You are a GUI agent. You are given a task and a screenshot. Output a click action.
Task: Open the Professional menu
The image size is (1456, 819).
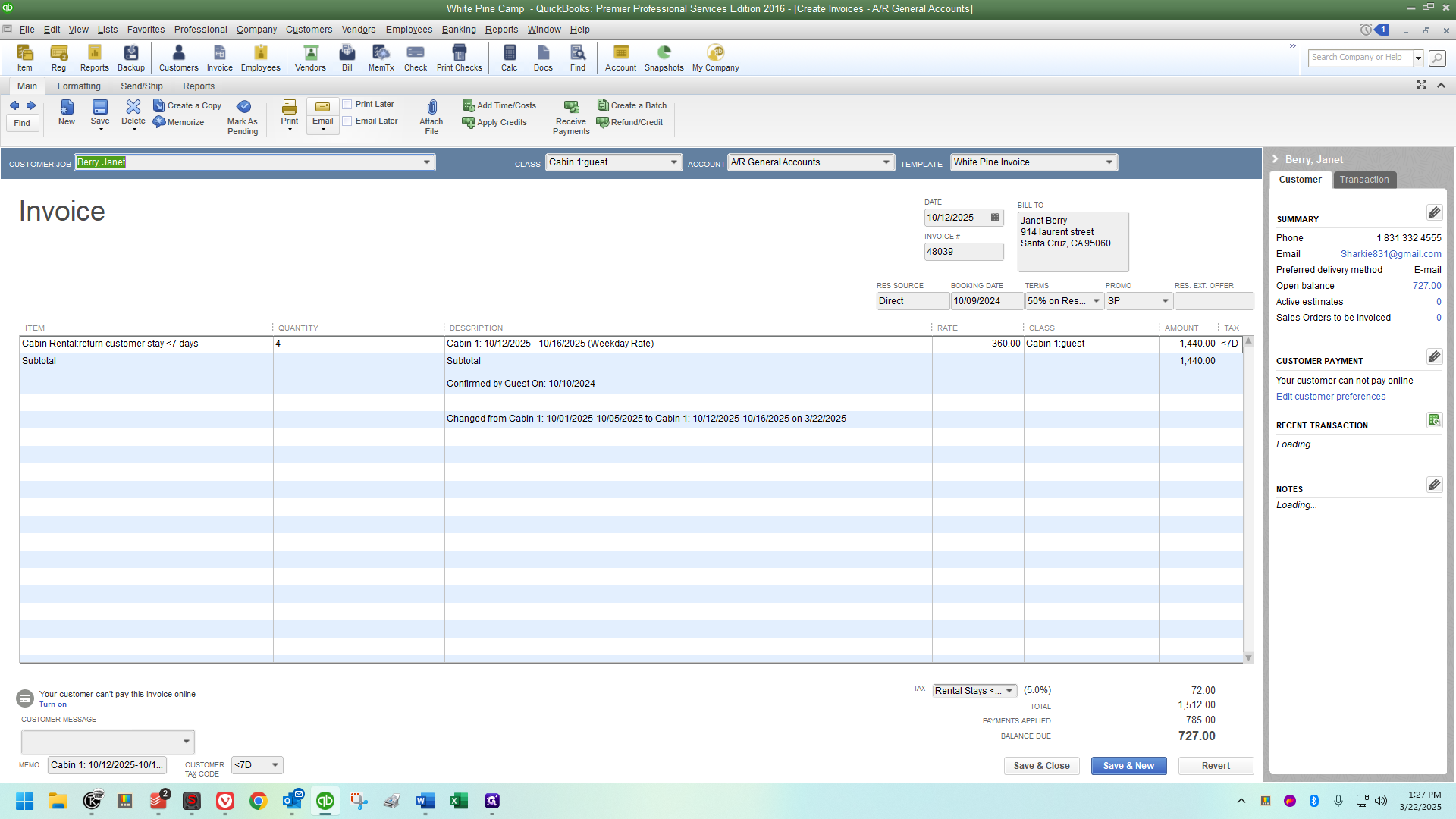pos(200,30)
